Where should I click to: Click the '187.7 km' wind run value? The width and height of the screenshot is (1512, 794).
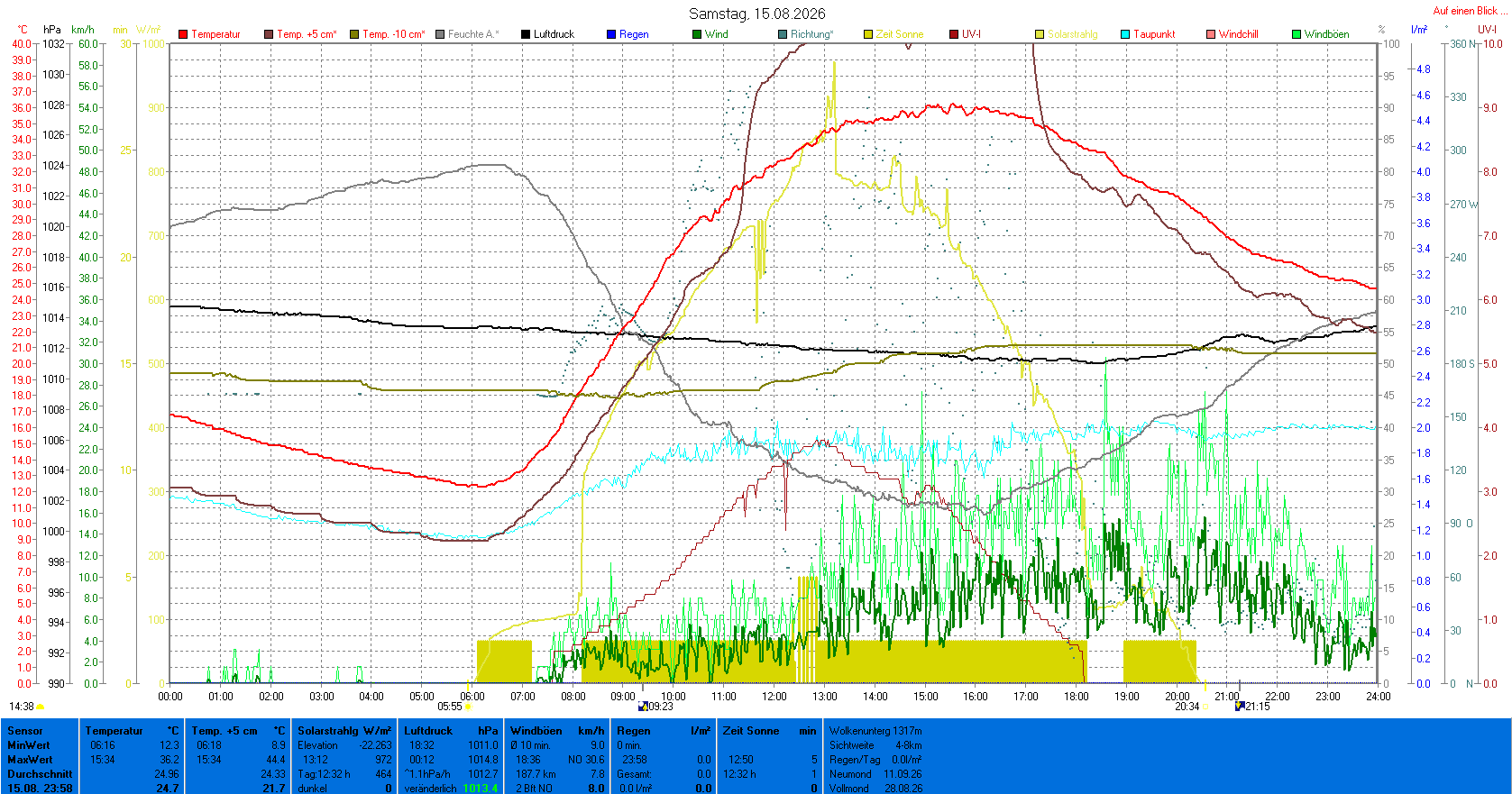pos(535,774)
